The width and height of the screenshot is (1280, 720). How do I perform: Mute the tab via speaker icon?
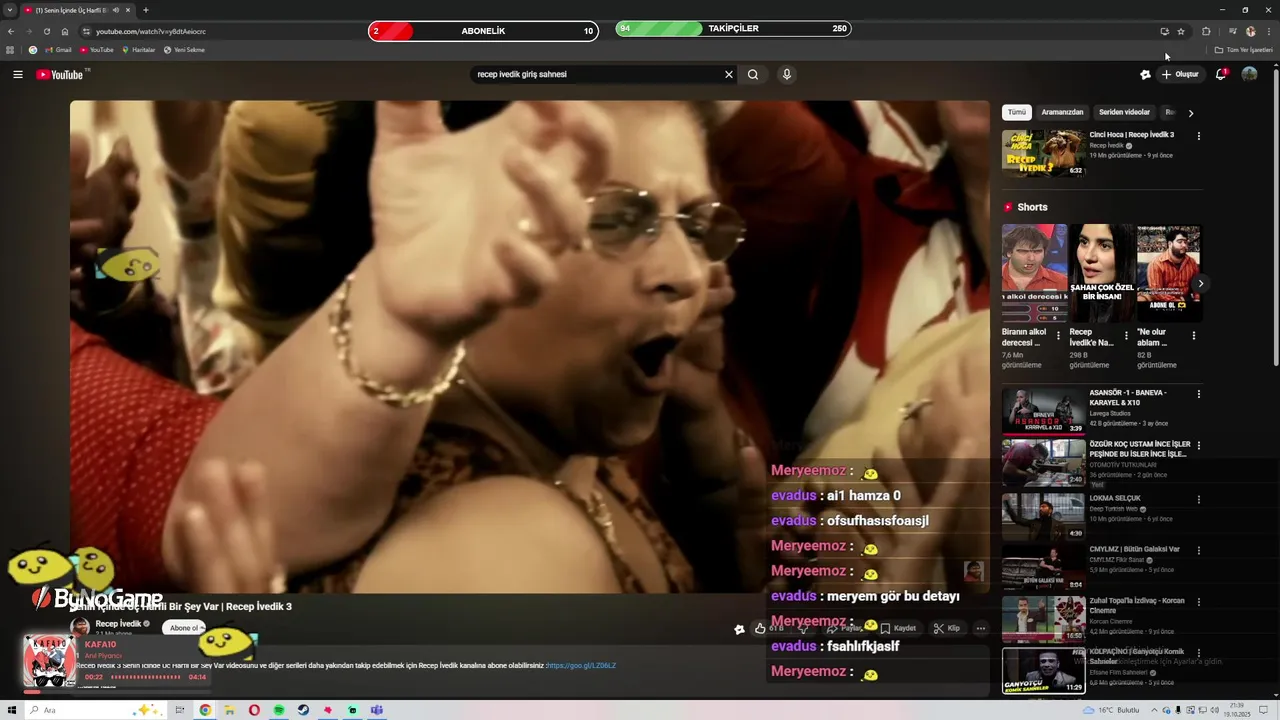click(x=116, y=10)
